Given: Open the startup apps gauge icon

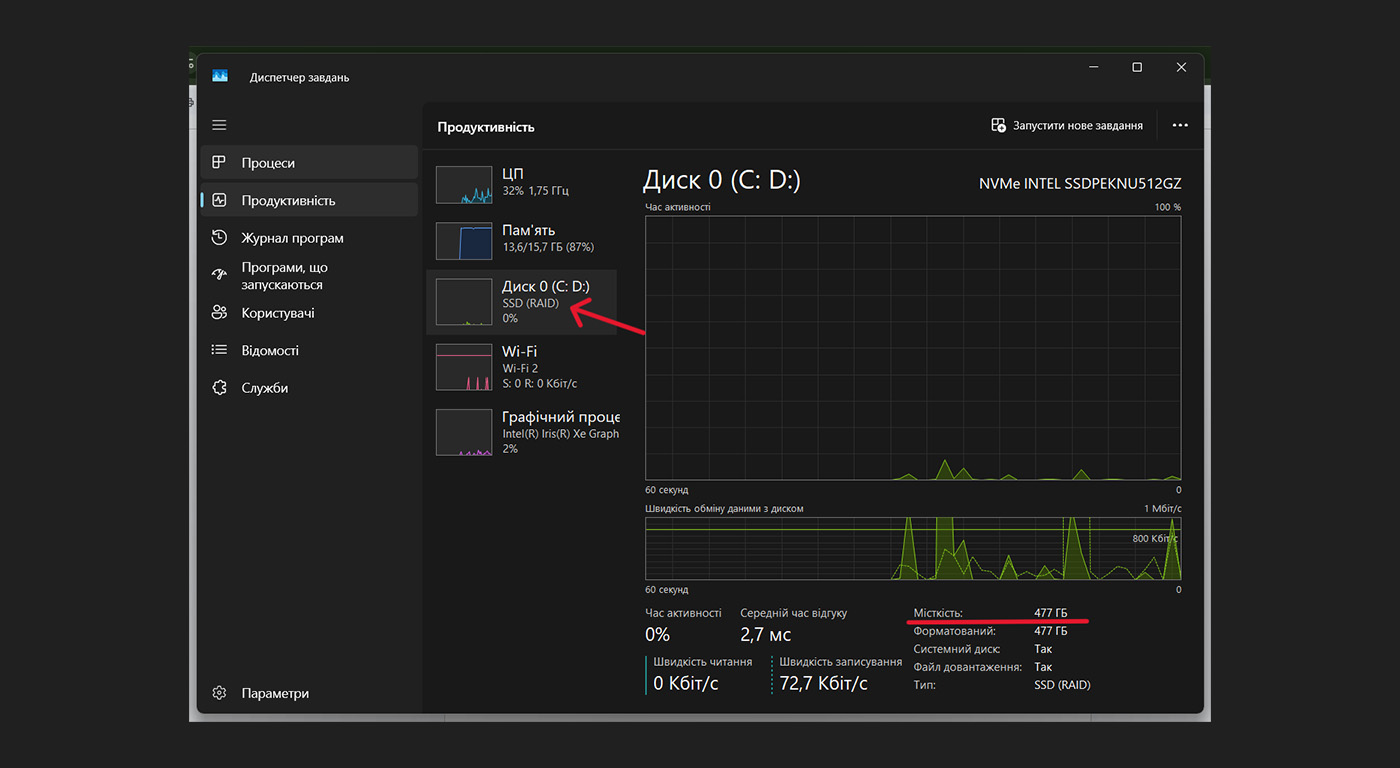Looking at the screenshot, I should 219,275.
